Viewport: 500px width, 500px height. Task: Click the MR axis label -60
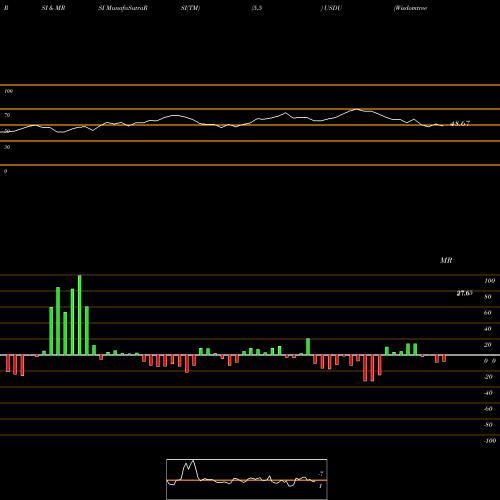tap(488, 409)
